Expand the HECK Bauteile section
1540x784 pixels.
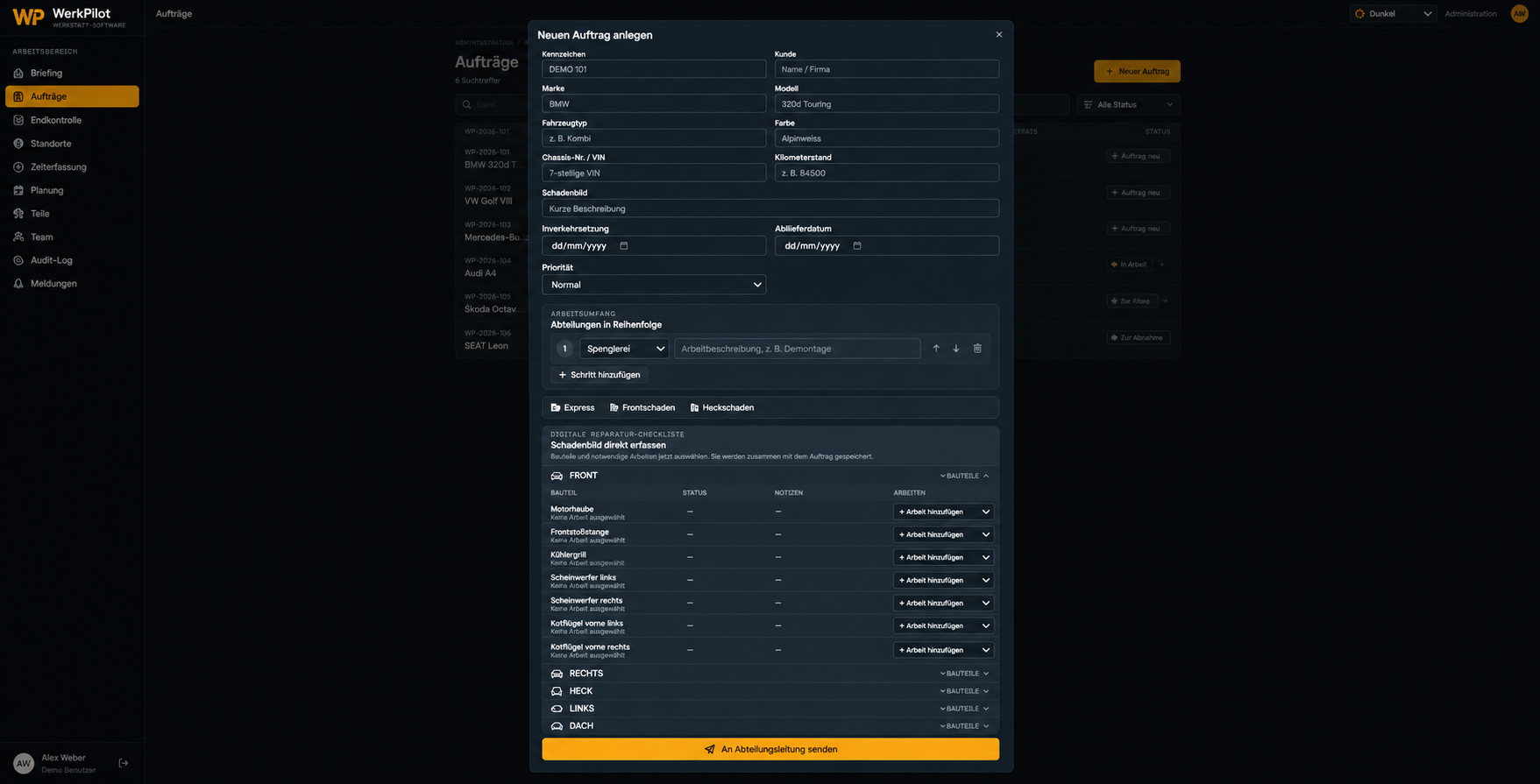click(964, 691)
